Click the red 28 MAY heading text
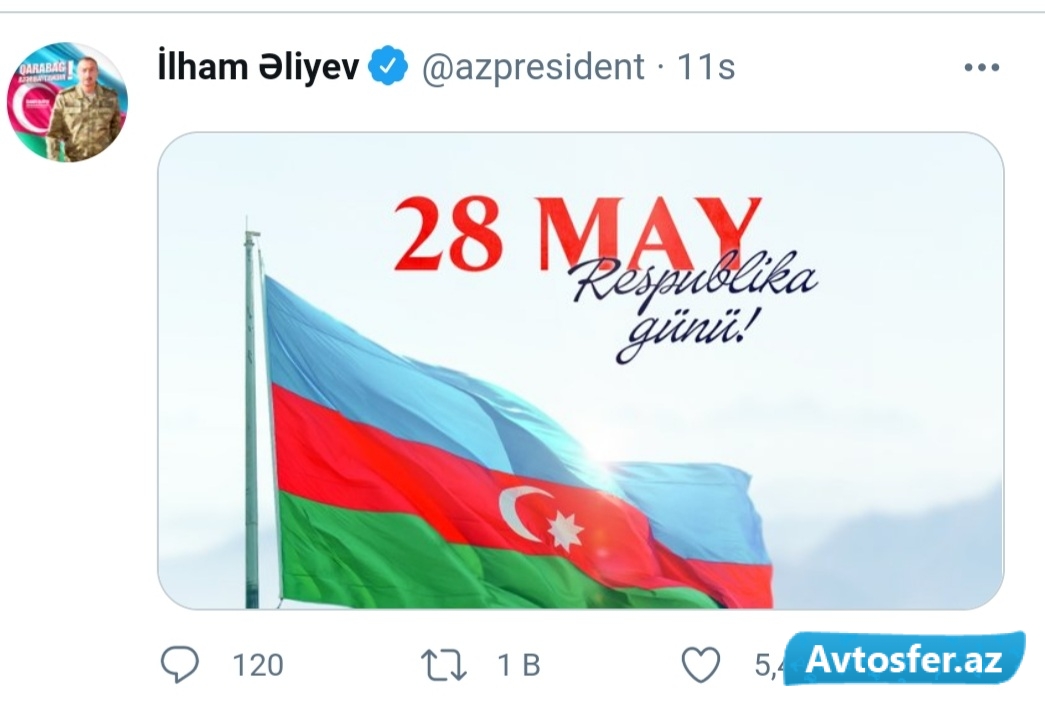 click(x=577, y=234)
